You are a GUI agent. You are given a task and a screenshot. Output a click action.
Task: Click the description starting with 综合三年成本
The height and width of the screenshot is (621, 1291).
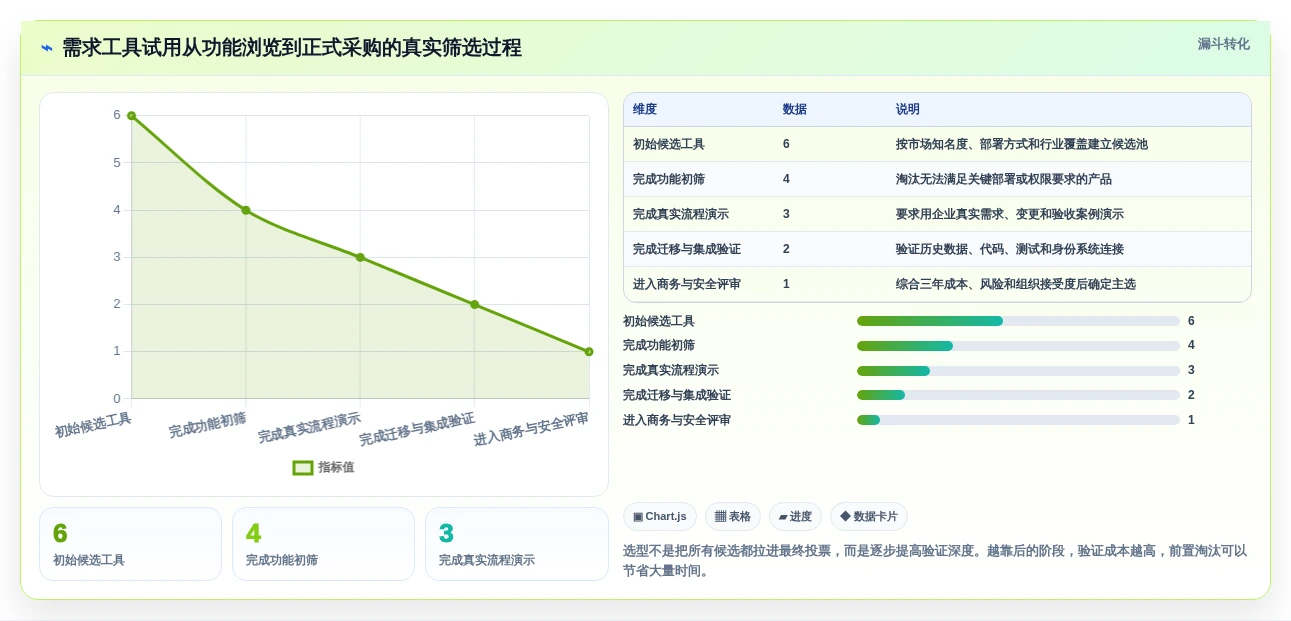tap(1016, 284)
